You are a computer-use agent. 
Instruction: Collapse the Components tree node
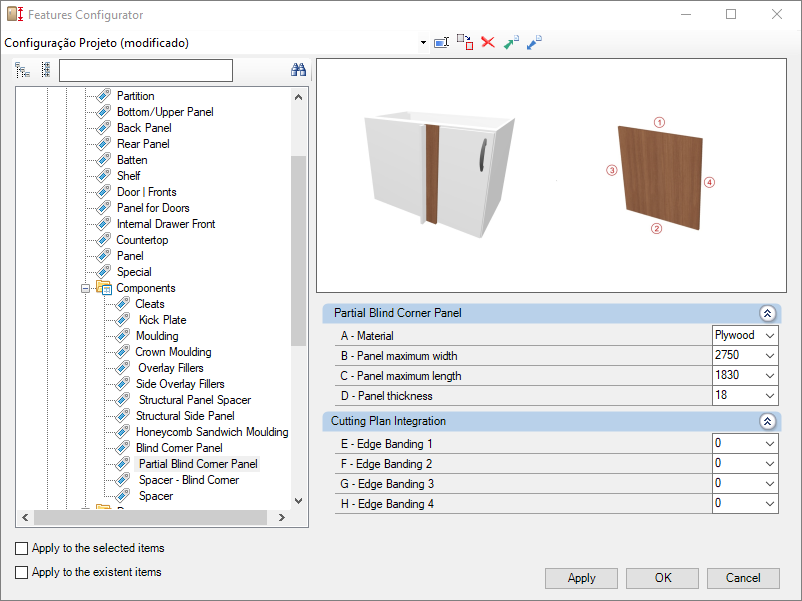(x=85, y=288)
